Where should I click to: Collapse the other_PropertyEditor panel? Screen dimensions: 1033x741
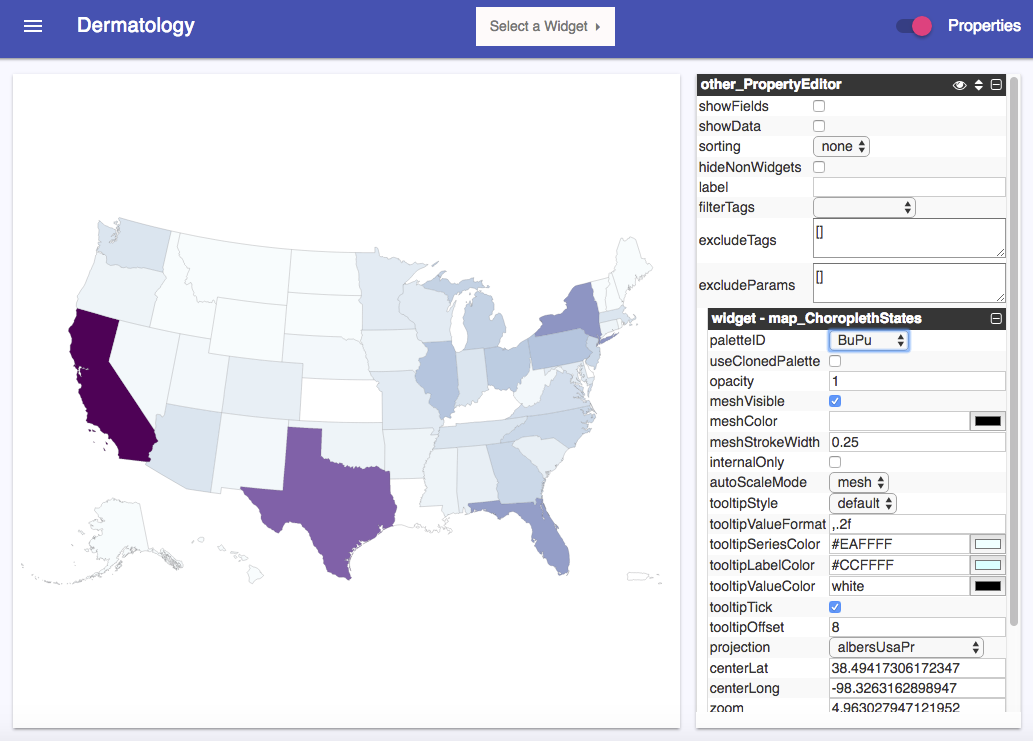[x=996, y=84]
